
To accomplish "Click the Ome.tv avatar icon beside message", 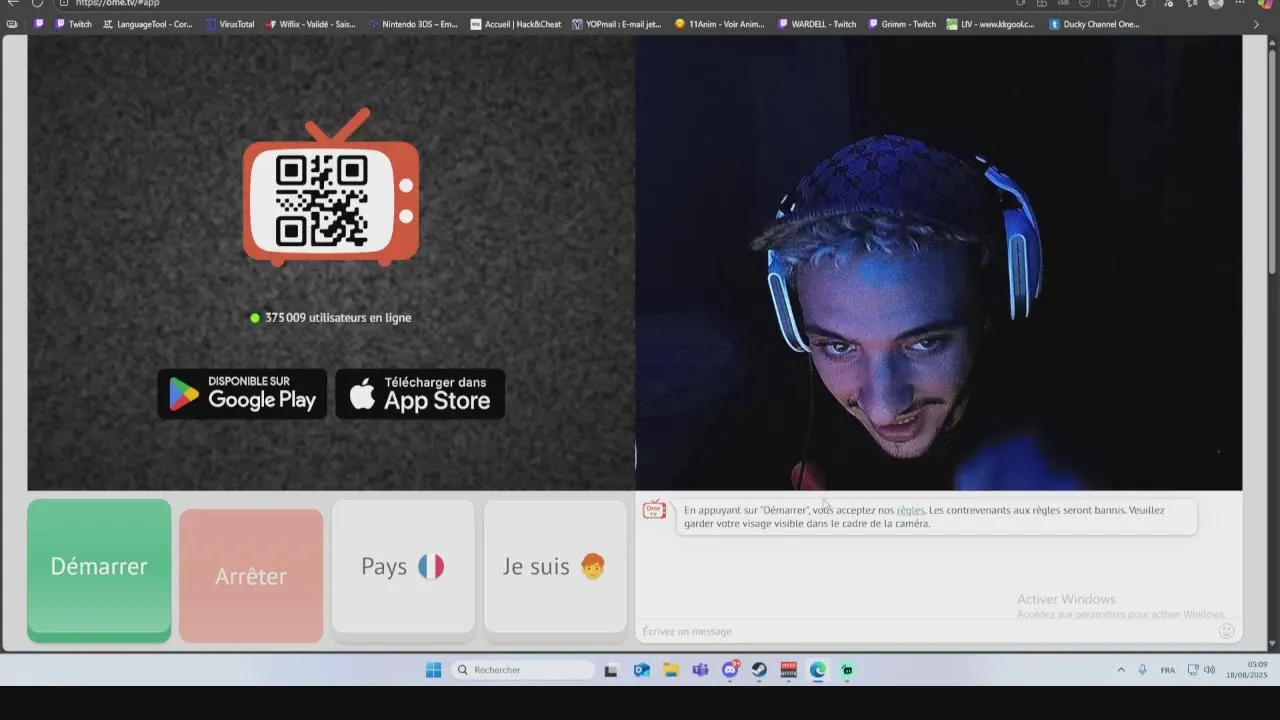I will [654, 510].
